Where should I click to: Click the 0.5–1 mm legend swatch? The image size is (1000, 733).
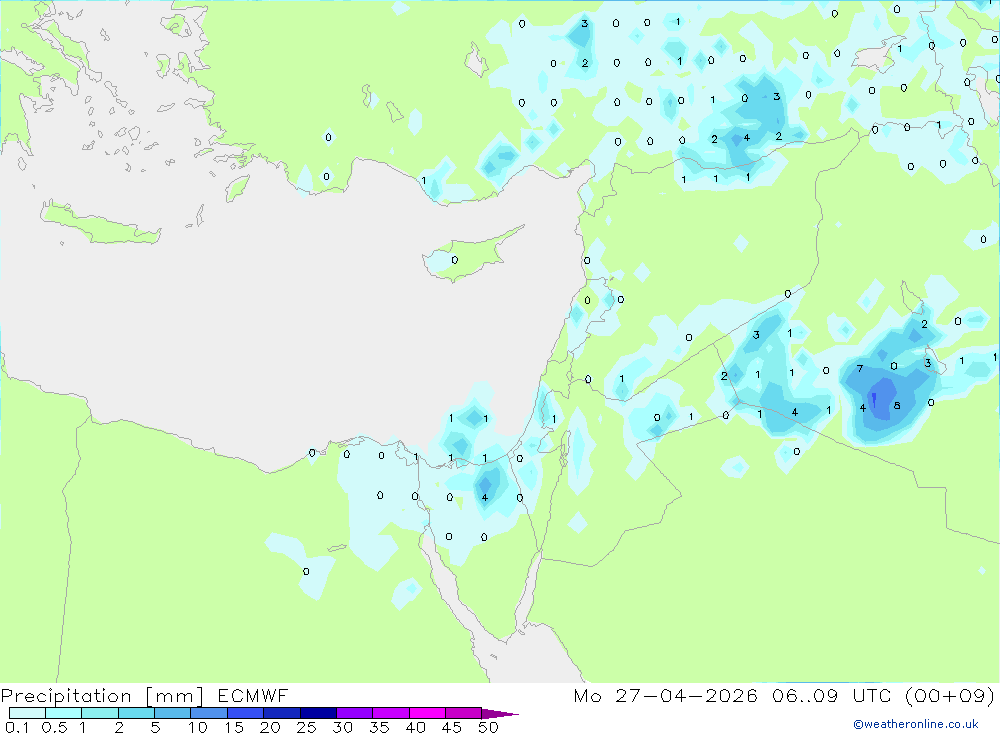64,713
